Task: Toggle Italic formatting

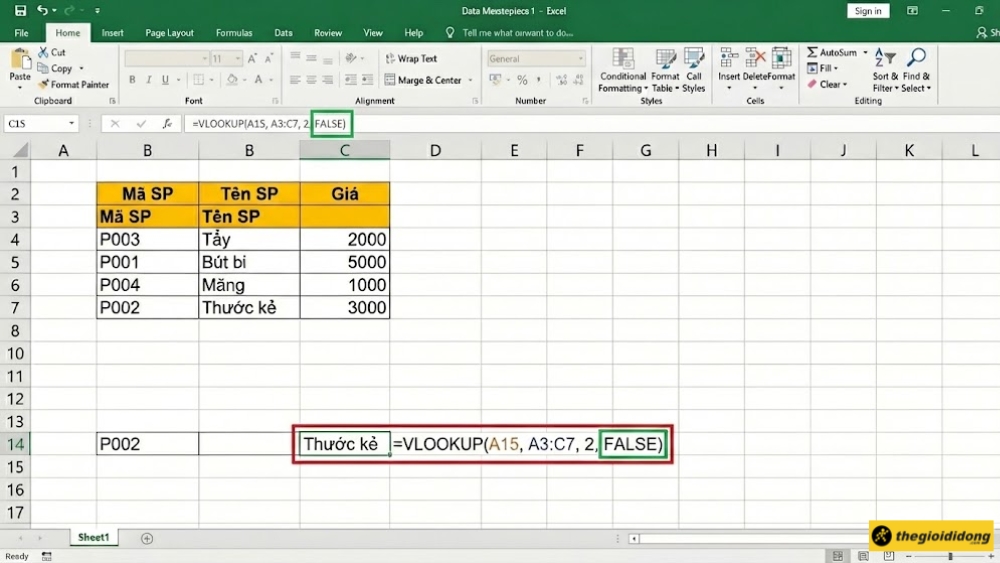Action: pos(147,80)
